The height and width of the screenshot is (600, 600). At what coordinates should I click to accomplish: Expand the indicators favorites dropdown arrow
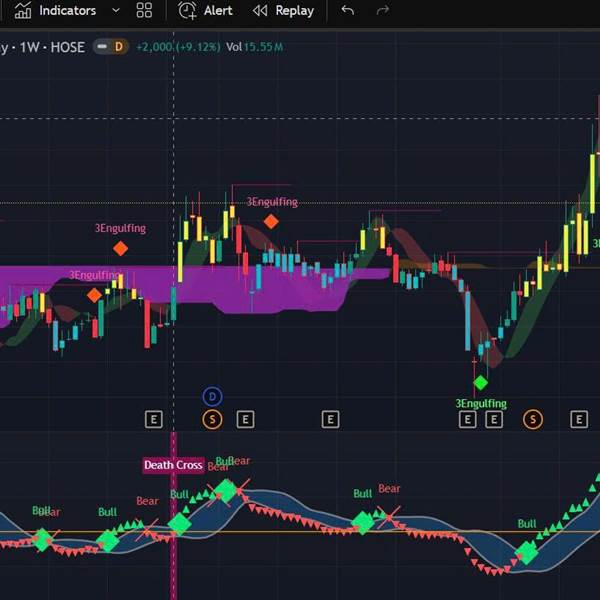coord(116,11)
